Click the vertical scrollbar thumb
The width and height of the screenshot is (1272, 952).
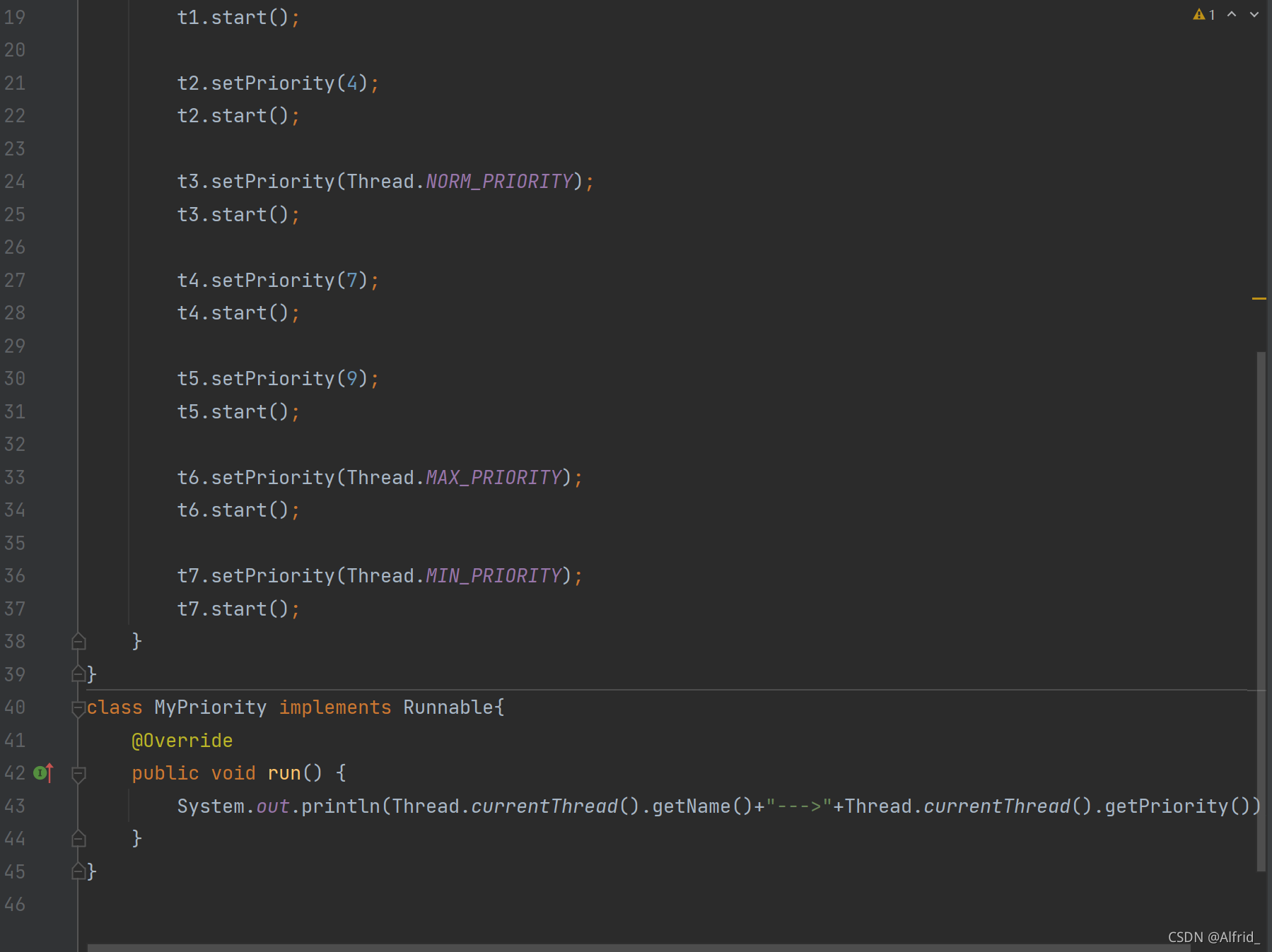click(x=1261, y=611)
